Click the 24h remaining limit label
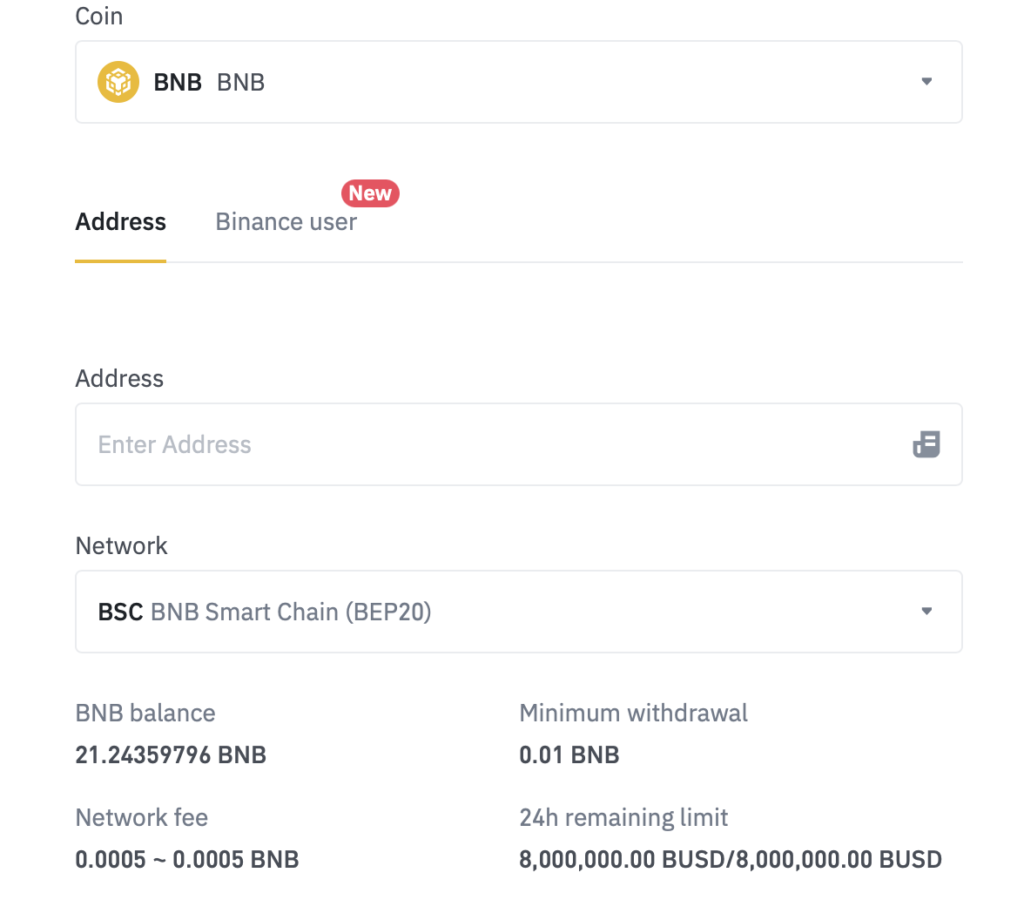The height and width of the screenshot is (920, 1024). [623, 817]
